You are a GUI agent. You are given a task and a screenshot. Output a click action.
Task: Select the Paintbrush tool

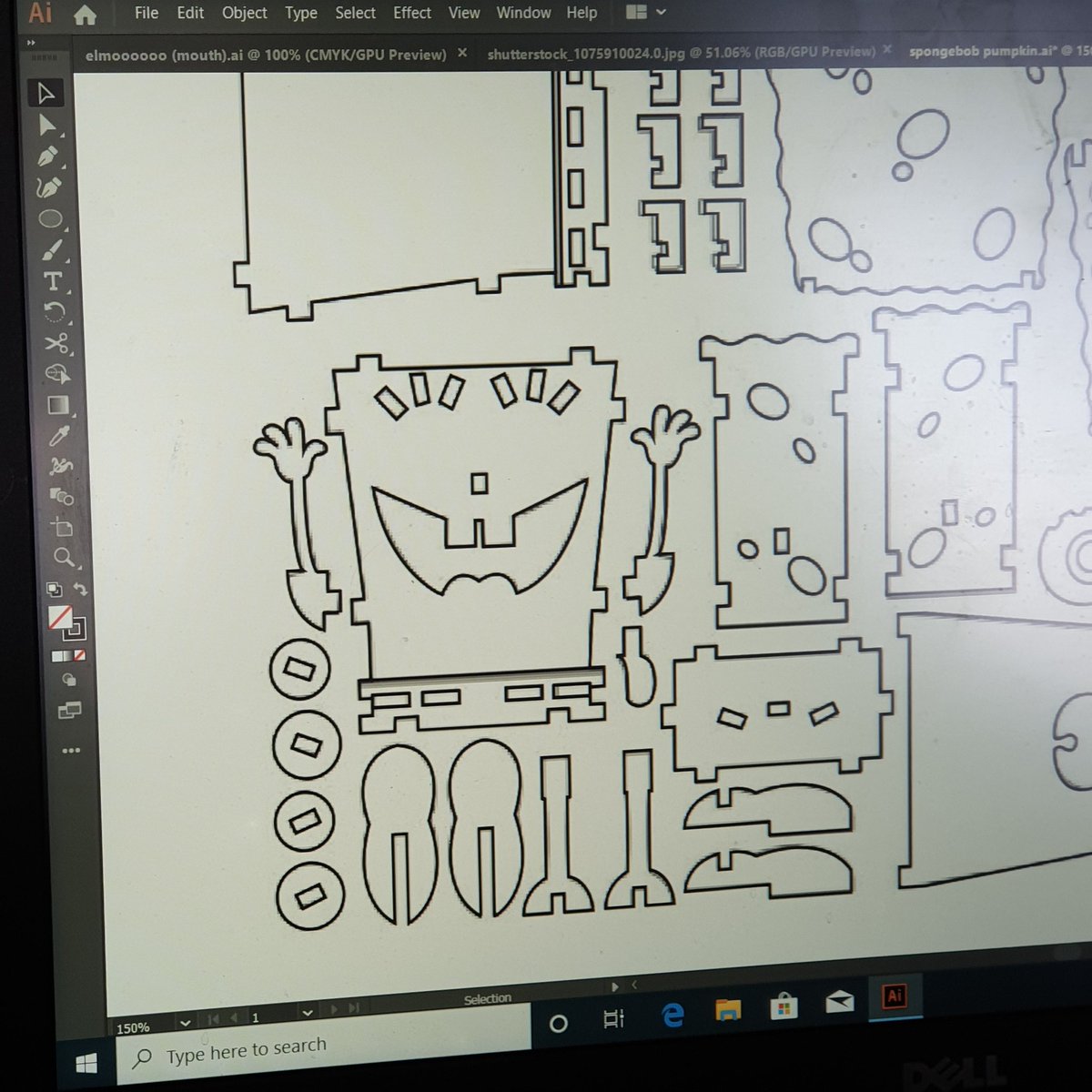tap(52, 249)
